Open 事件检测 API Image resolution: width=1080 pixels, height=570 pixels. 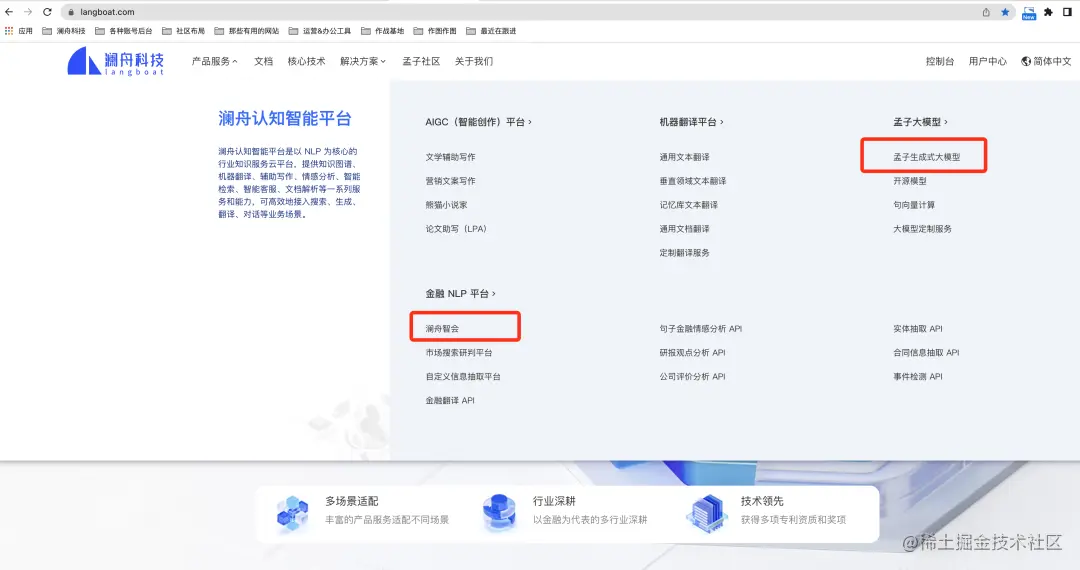click(x=917, y=377)
